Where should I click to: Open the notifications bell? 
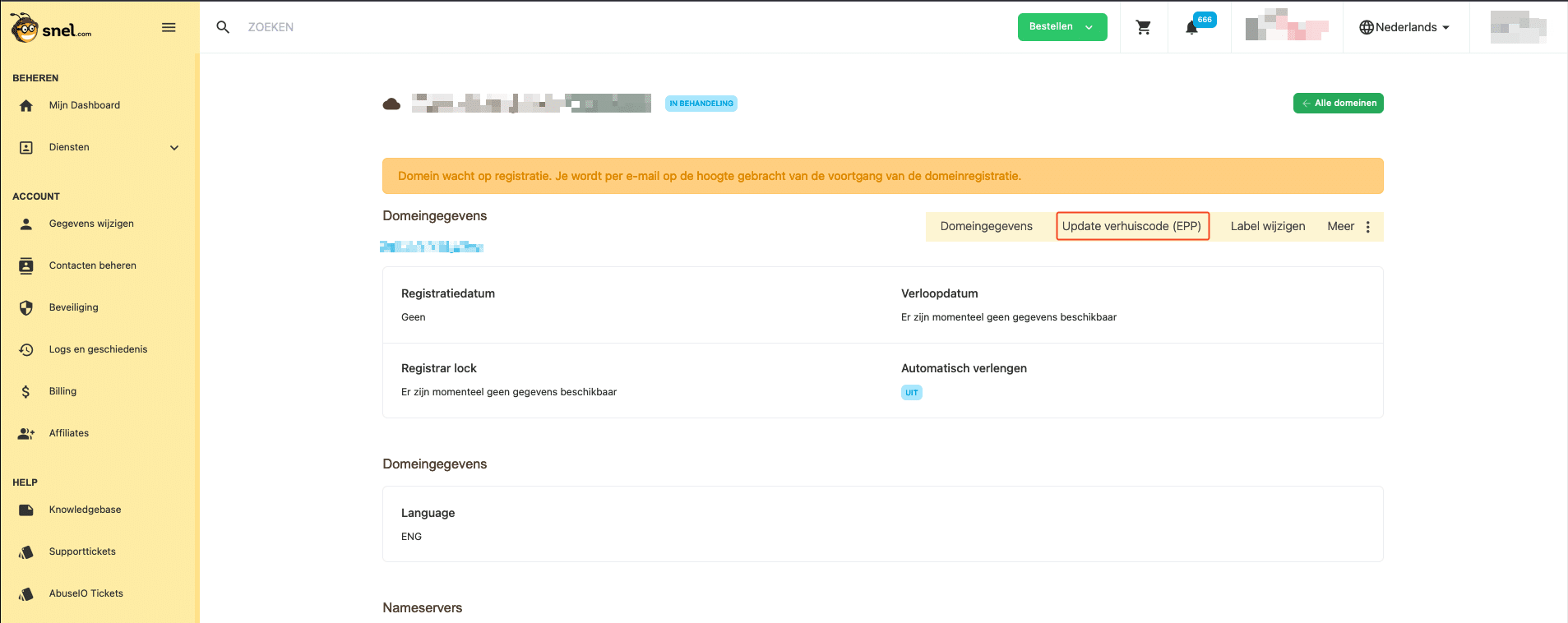click(1191, 28)
